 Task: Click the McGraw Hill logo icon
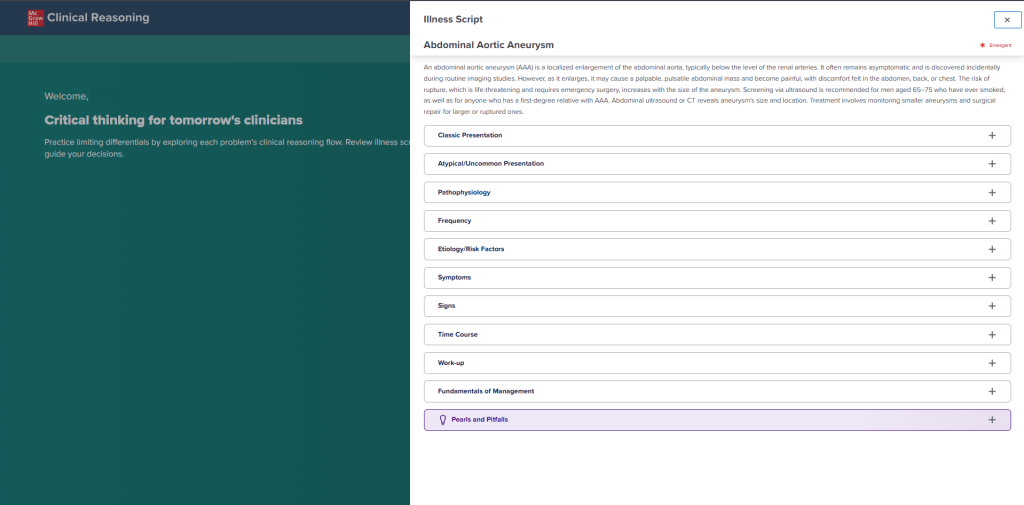pos(35,17)
